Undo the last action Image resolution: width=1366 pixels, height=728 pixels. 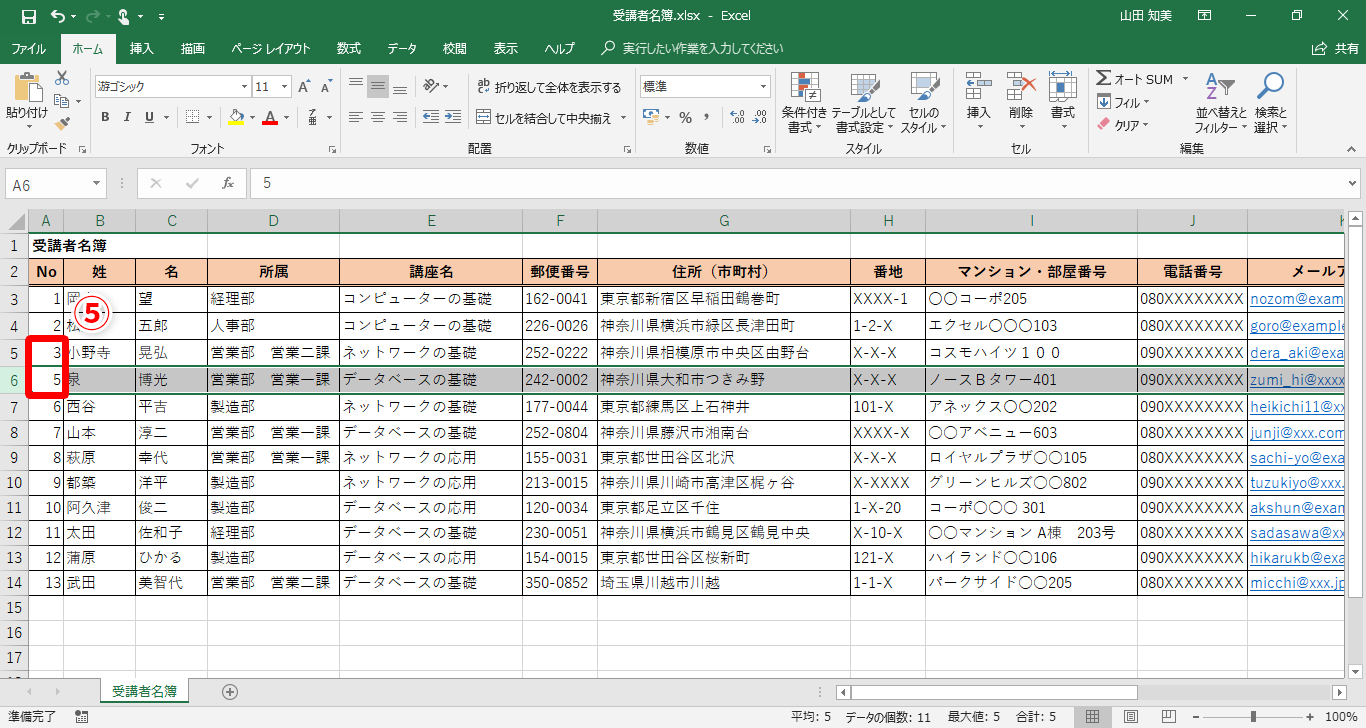57,16
